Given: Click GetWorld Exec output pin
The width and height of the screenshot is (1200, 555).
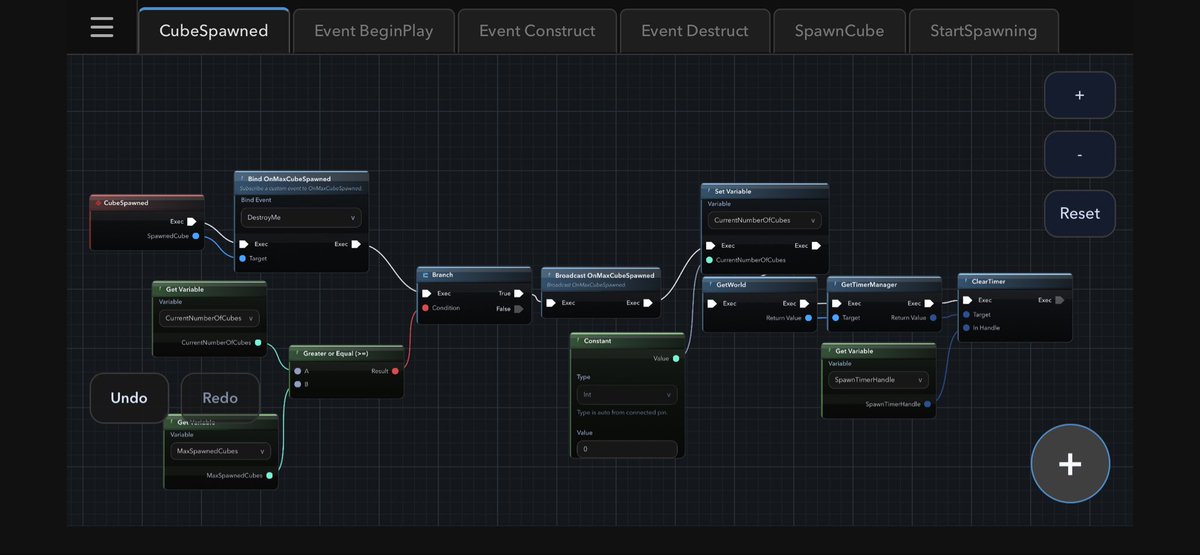Looking at the screenshot, I should pyautogui.click(x=807, y=303).
